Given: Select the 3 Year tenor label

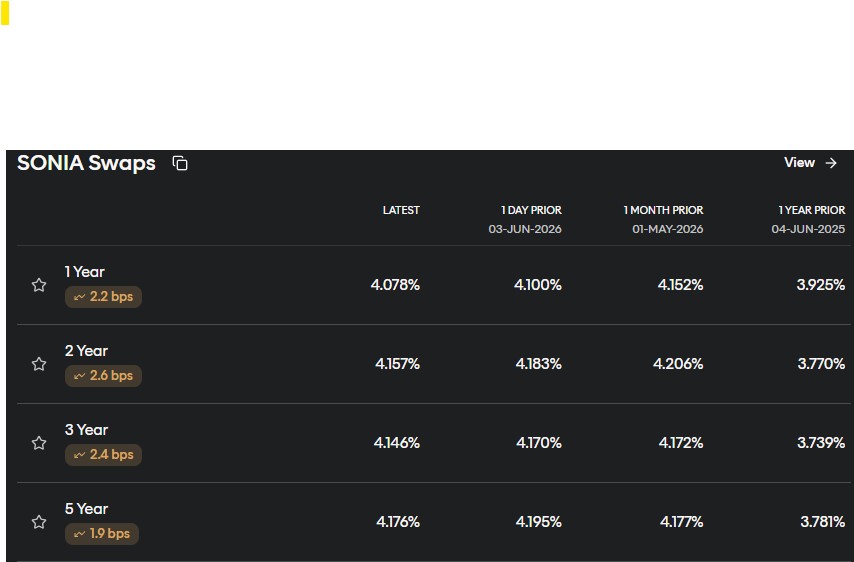Looking at the screenshot, I should (86, 430).
